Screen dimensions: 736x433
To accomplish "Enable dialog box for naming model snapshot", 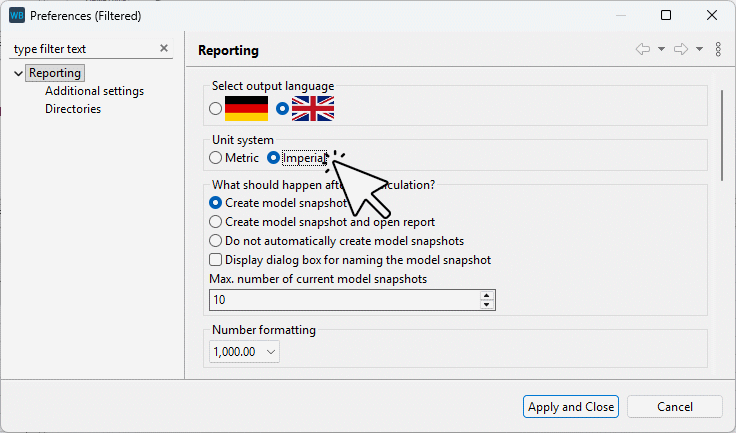I will [215, 260].
